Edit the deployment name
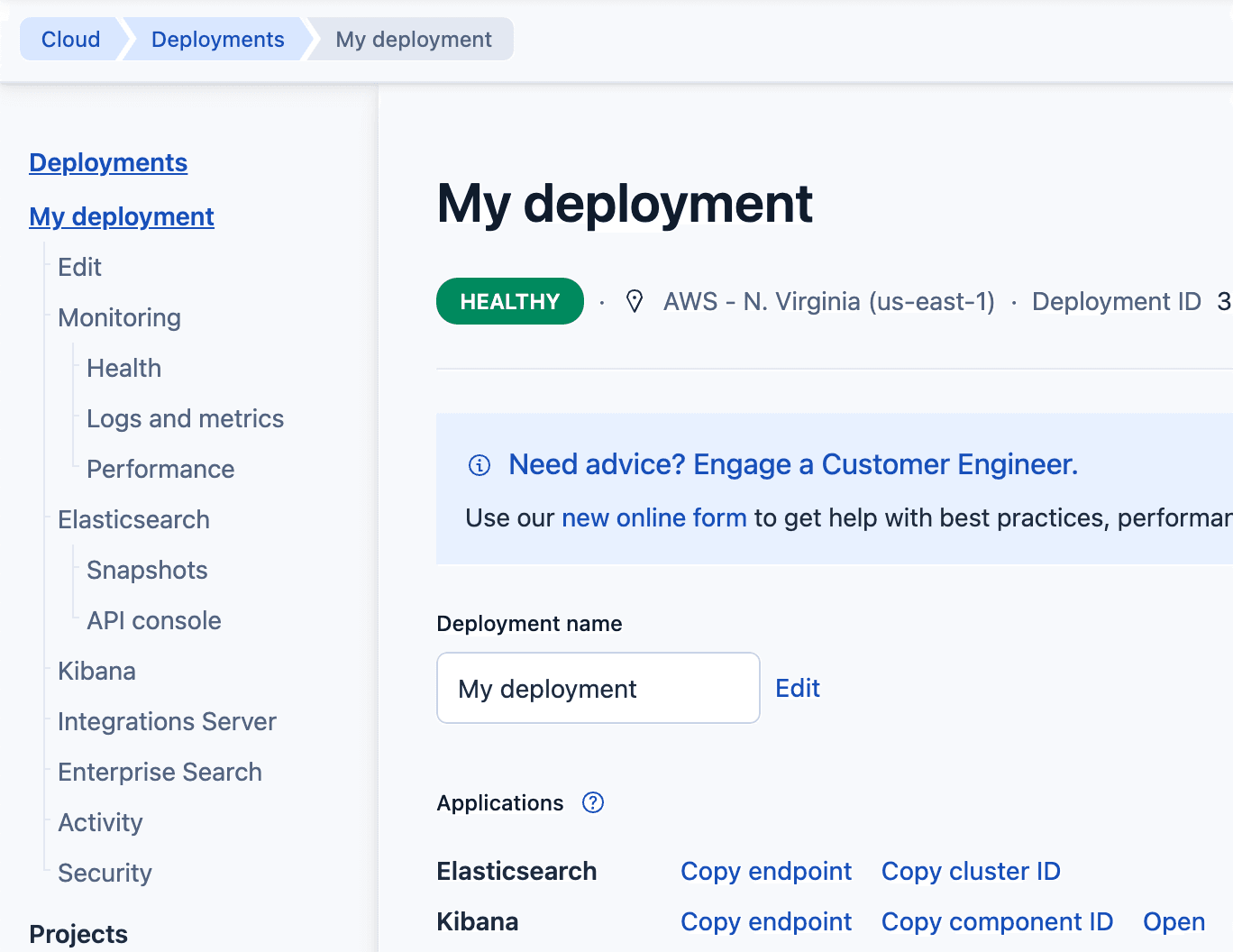This screenshot has width=1233, height=952. [x=797, y=688]
